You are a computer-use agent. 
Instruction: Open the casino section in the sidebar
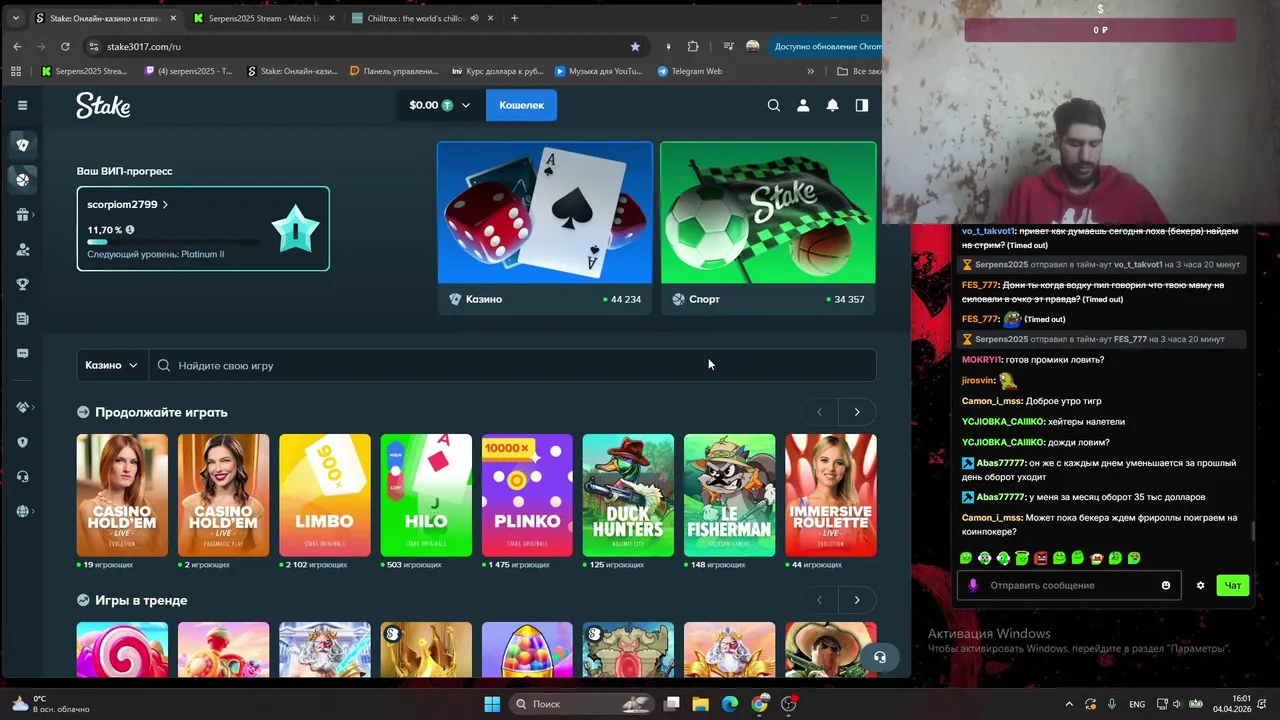[22, 145]
